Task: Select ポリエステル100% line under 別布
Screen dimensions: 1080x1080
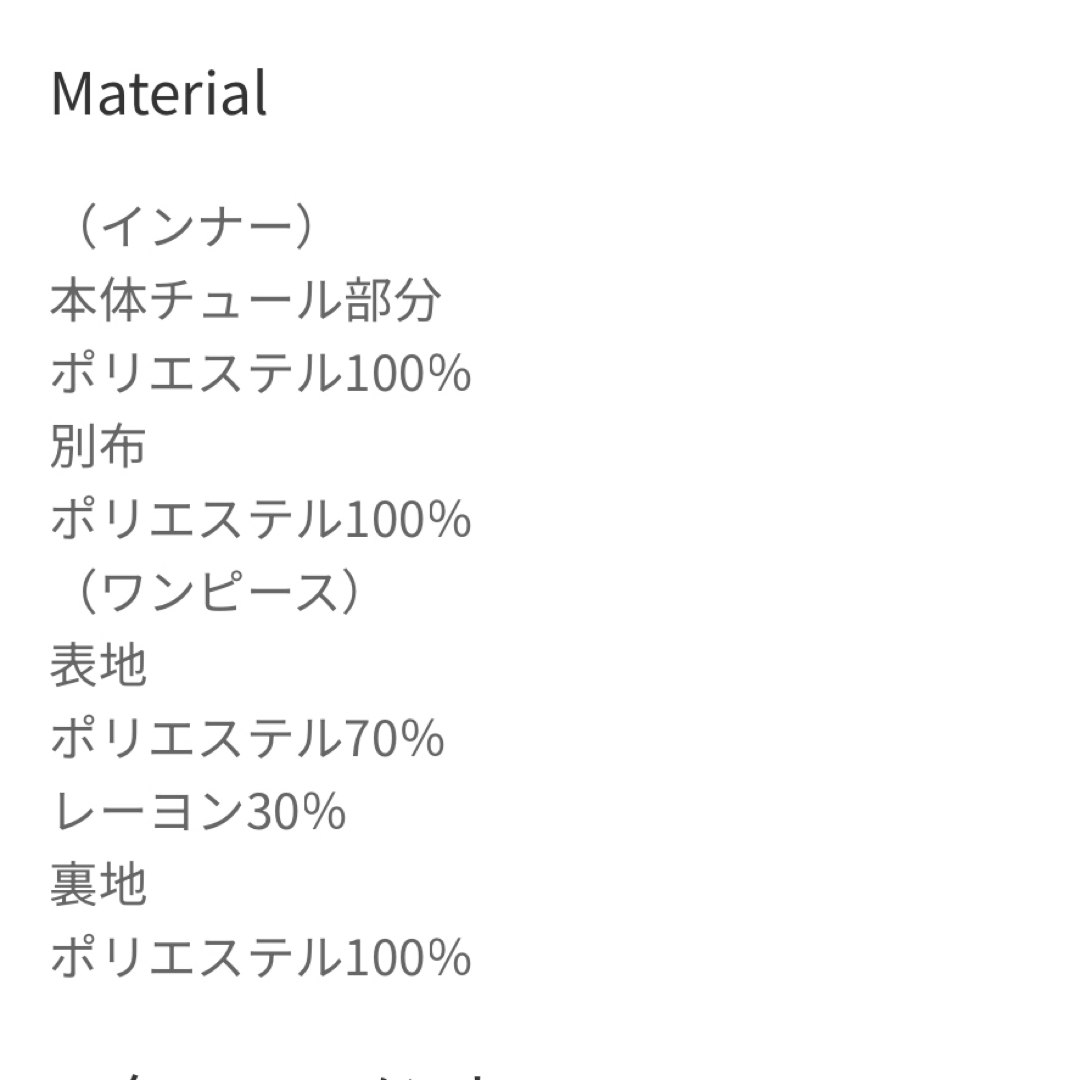Action: tap(261, 519)
